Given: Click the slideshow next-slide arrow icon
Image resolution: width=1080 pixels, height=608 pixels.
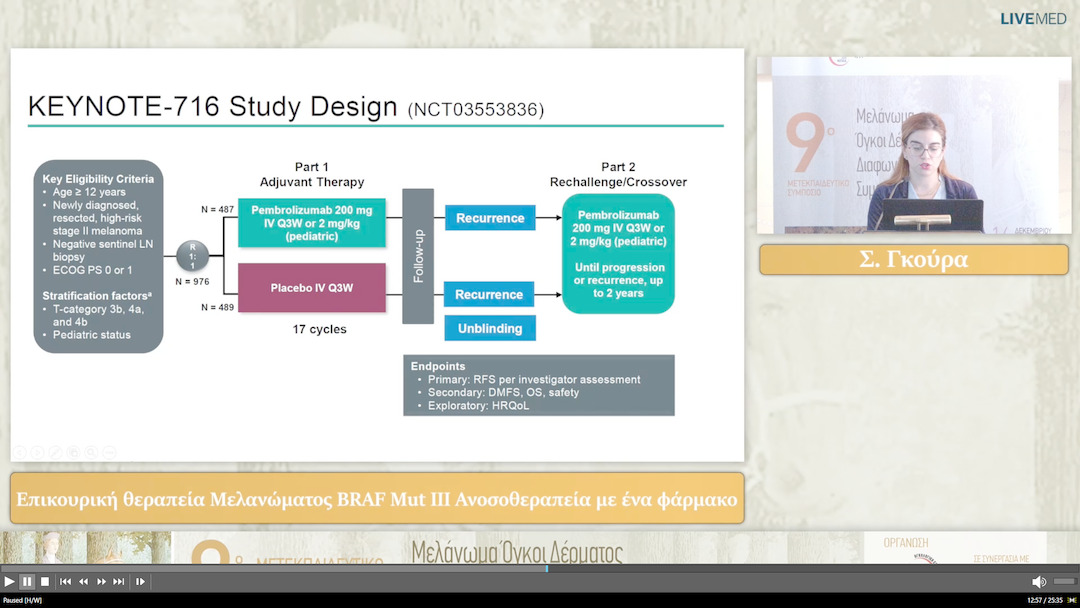Looking at the screenshot, I should coord(37,452).
